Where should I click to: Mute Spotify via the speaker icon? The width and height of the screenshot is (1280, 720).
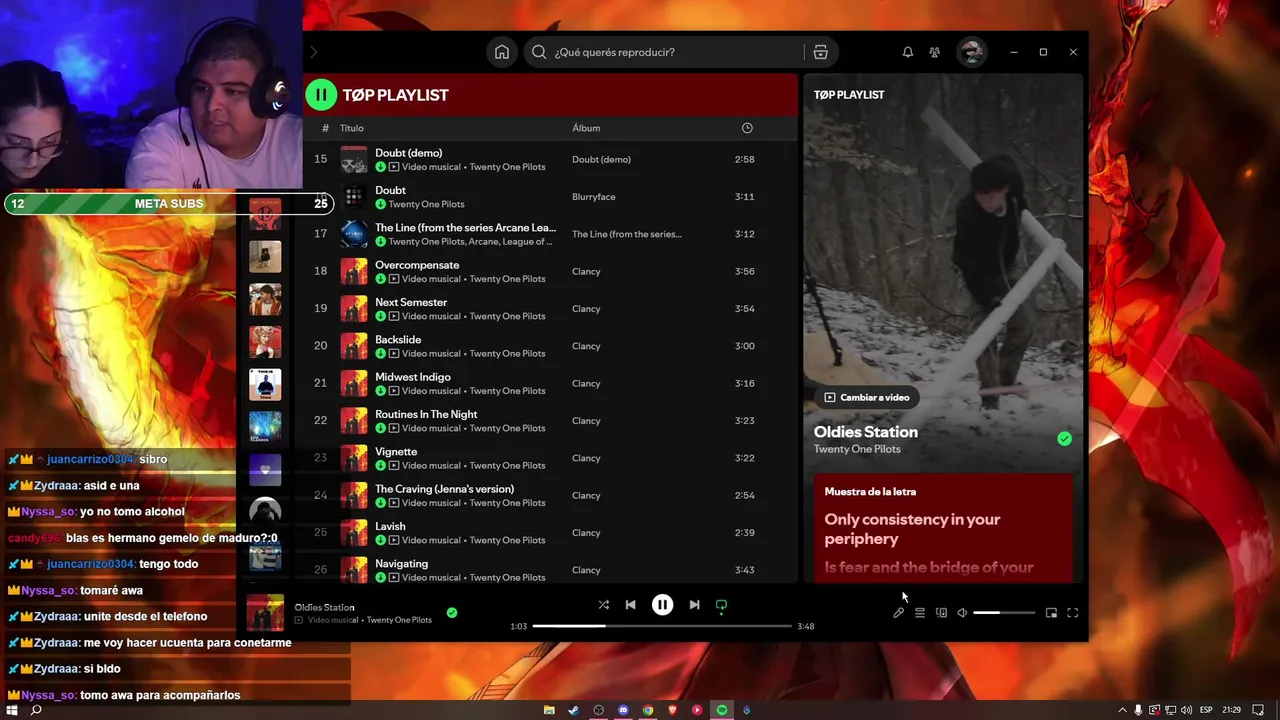(x=962, y=613)
